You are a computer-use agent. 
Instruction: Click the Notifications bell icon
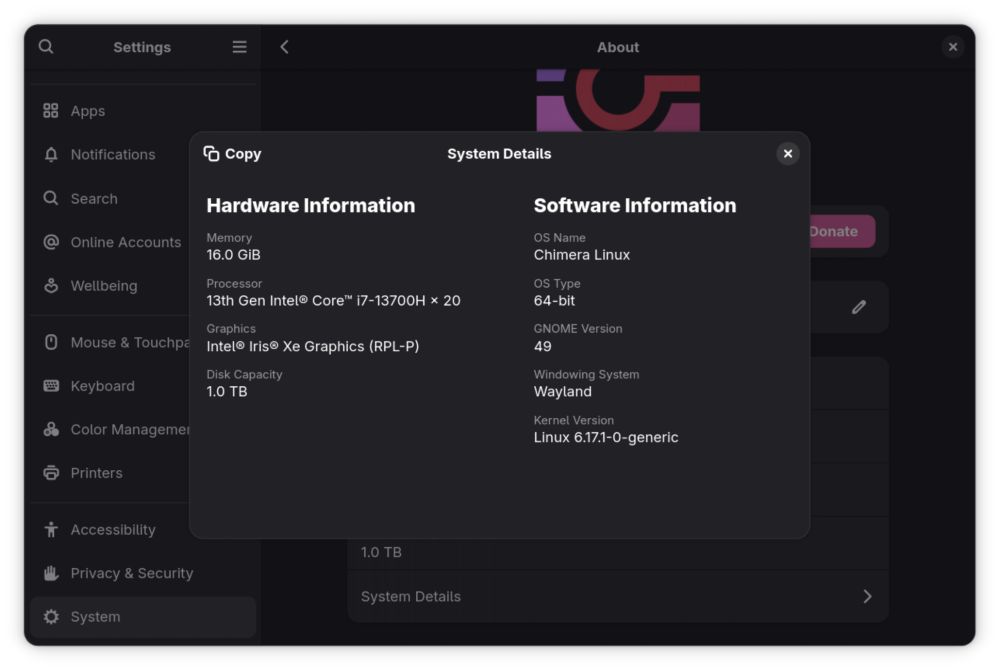click(x=51, y=154)
